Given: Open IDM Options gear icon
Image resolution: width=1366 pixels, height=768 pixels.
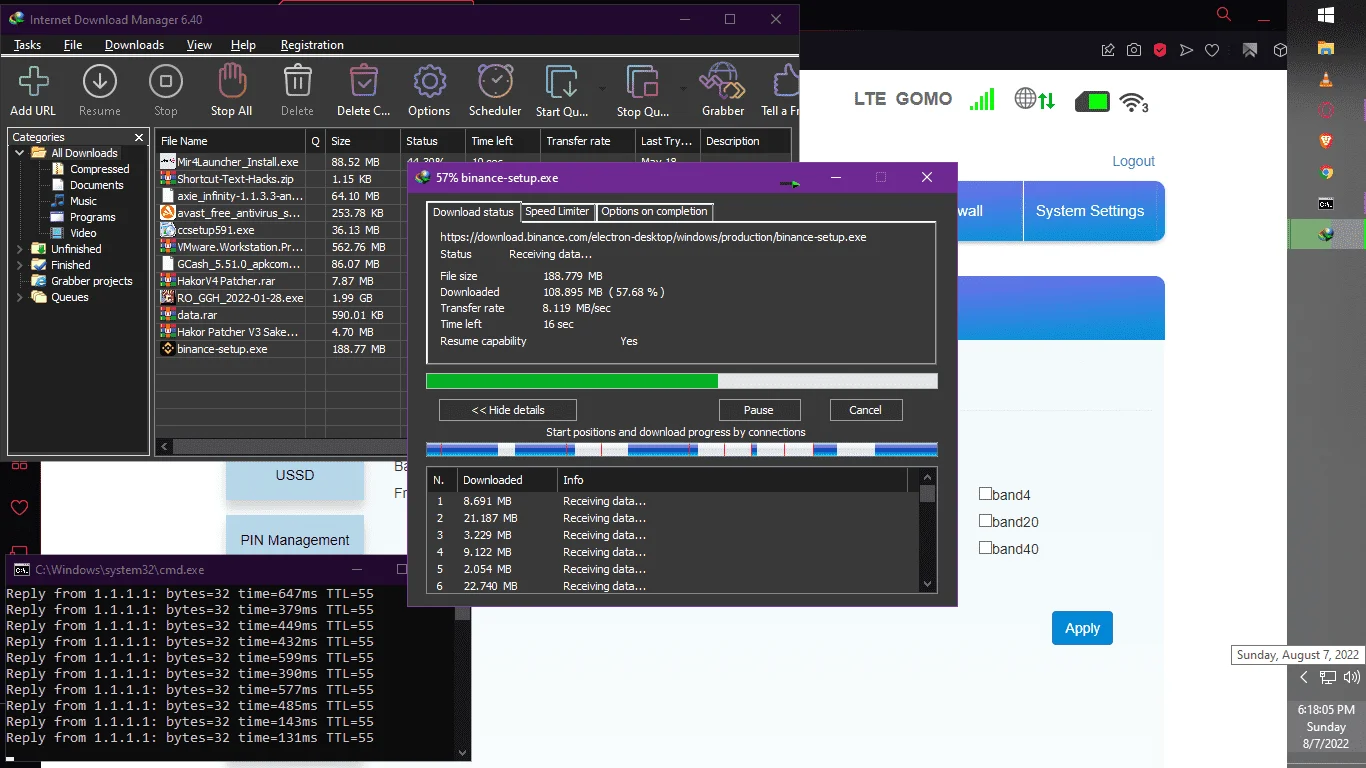Looking at the screenshot, I should [x=429, y=81].
